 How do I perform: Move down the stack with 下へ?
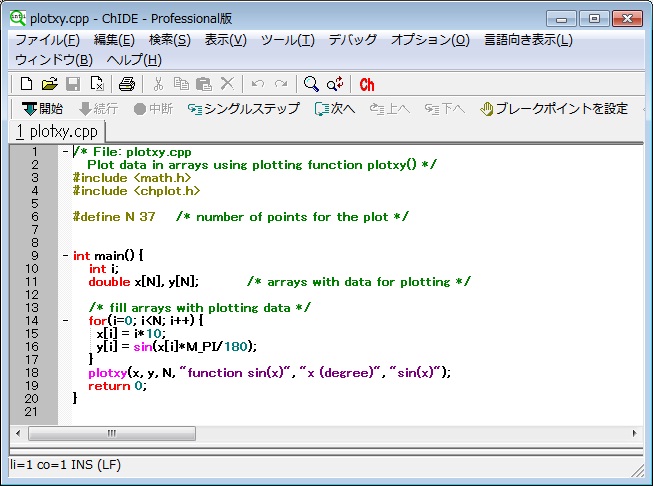(444, 109)
